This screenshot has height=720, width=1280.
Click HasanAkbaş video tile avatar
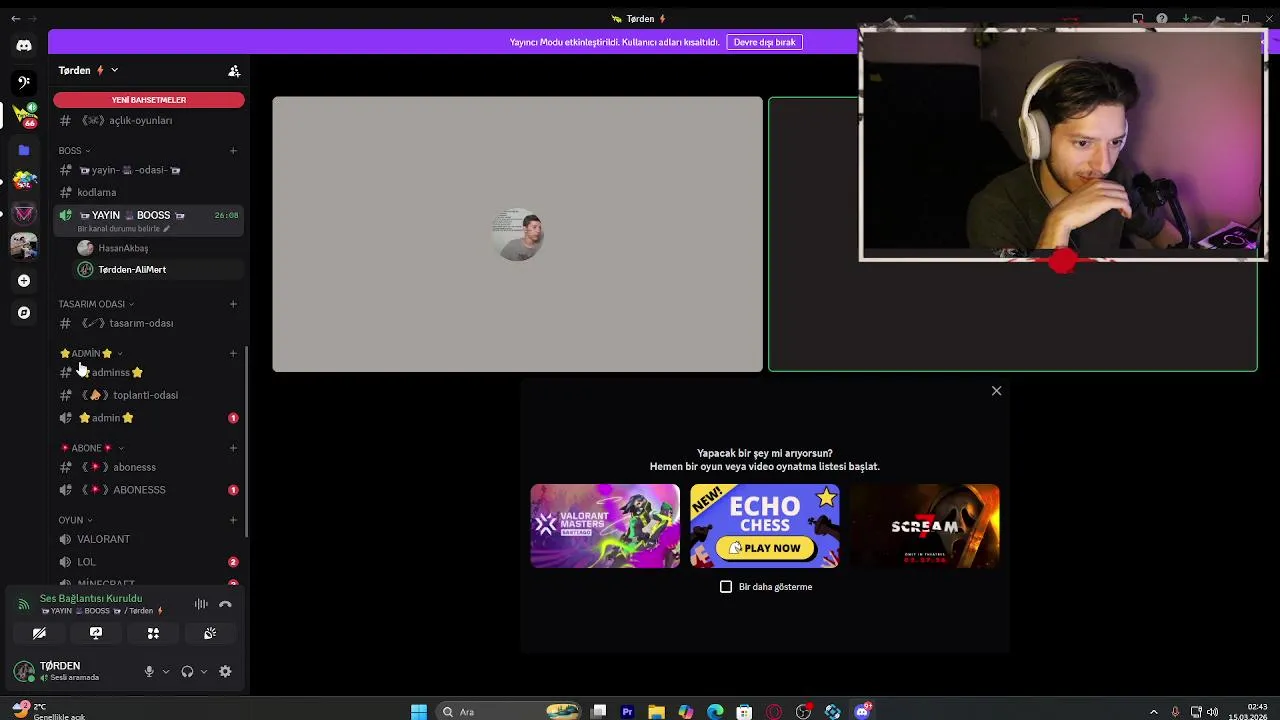(x=518, y=234)
